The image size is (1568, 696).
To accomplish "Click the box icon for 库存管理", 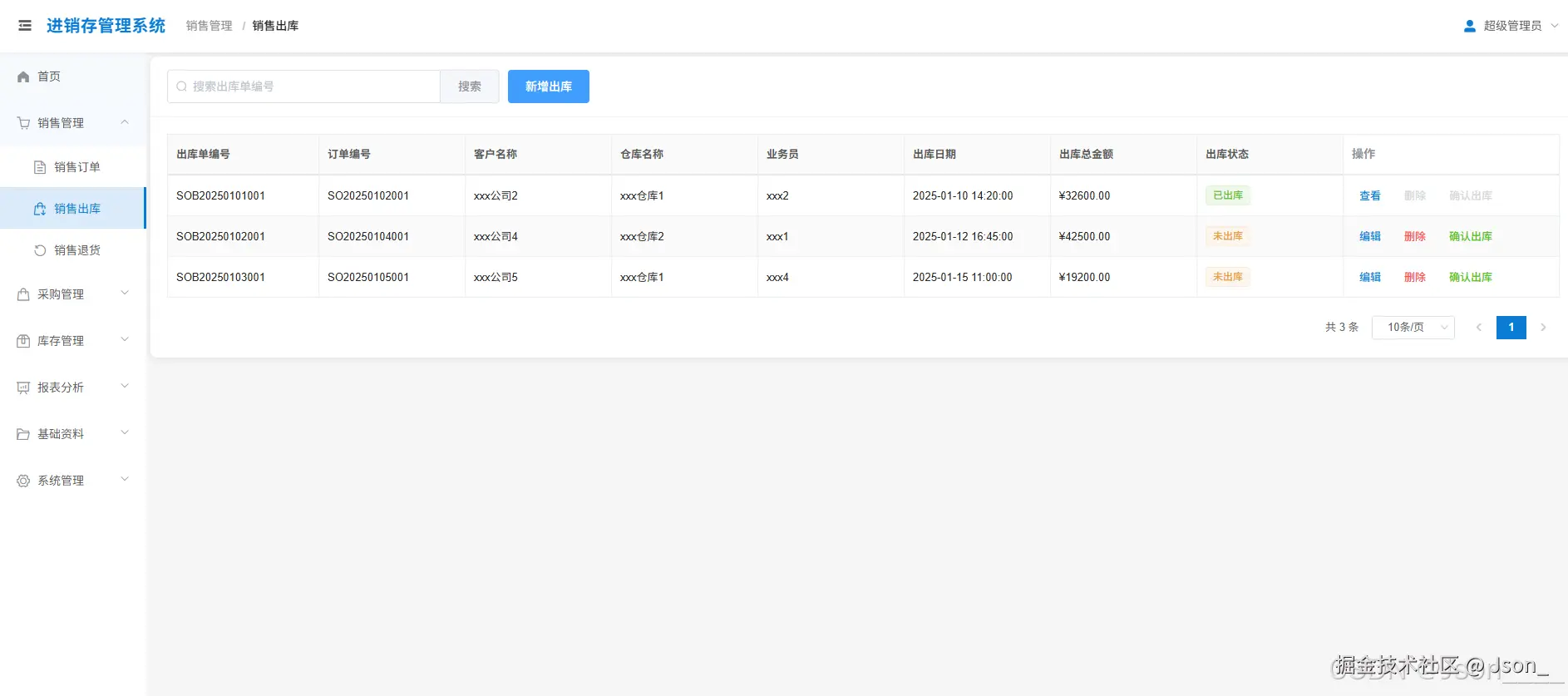I will [x=23, y=341].
